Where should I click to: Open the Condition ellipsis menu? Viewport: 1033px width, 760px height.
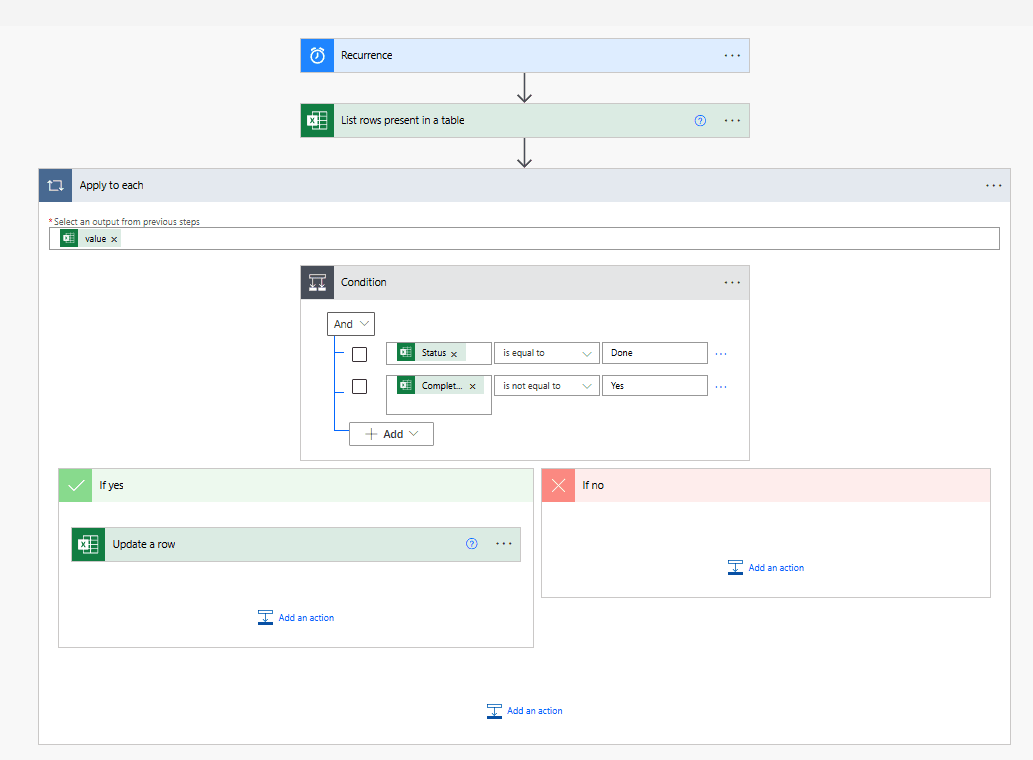click(732, 282)
